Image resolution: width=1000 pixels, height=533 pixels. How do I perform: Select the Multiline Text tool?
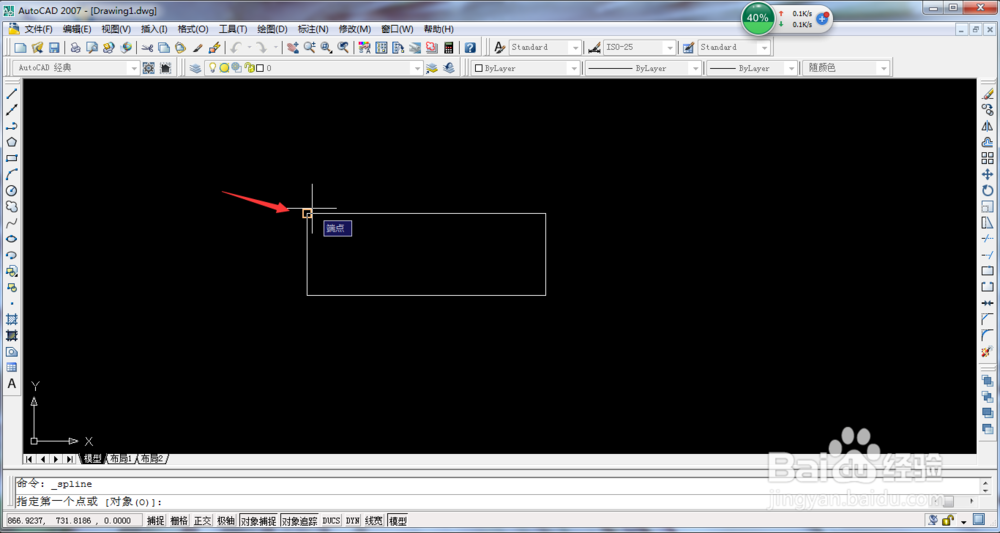tap(11, 384)
